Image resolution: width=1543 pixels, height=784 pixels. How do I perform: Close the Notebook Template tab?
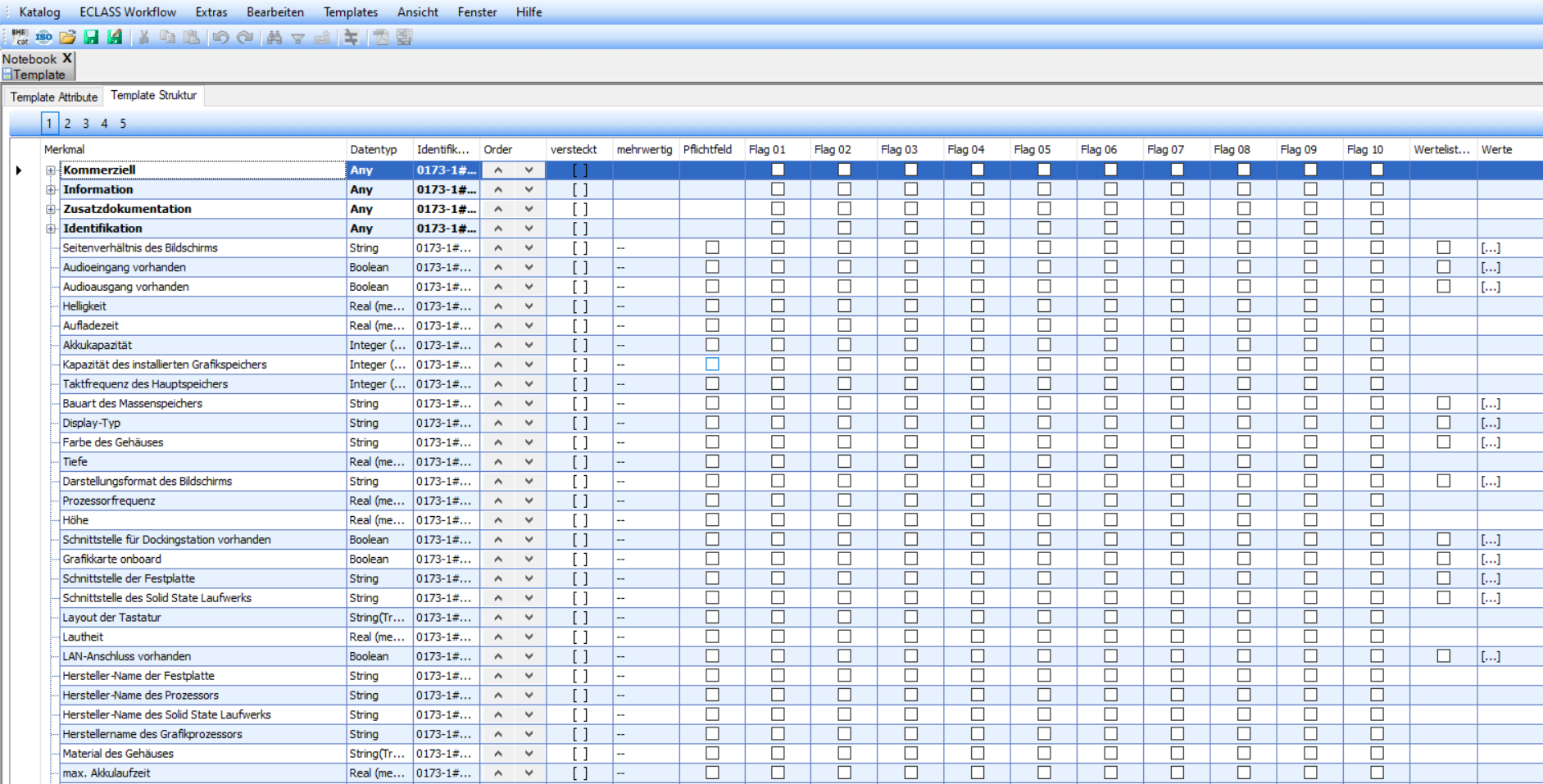pyautogui.click(x=67, y=58)
